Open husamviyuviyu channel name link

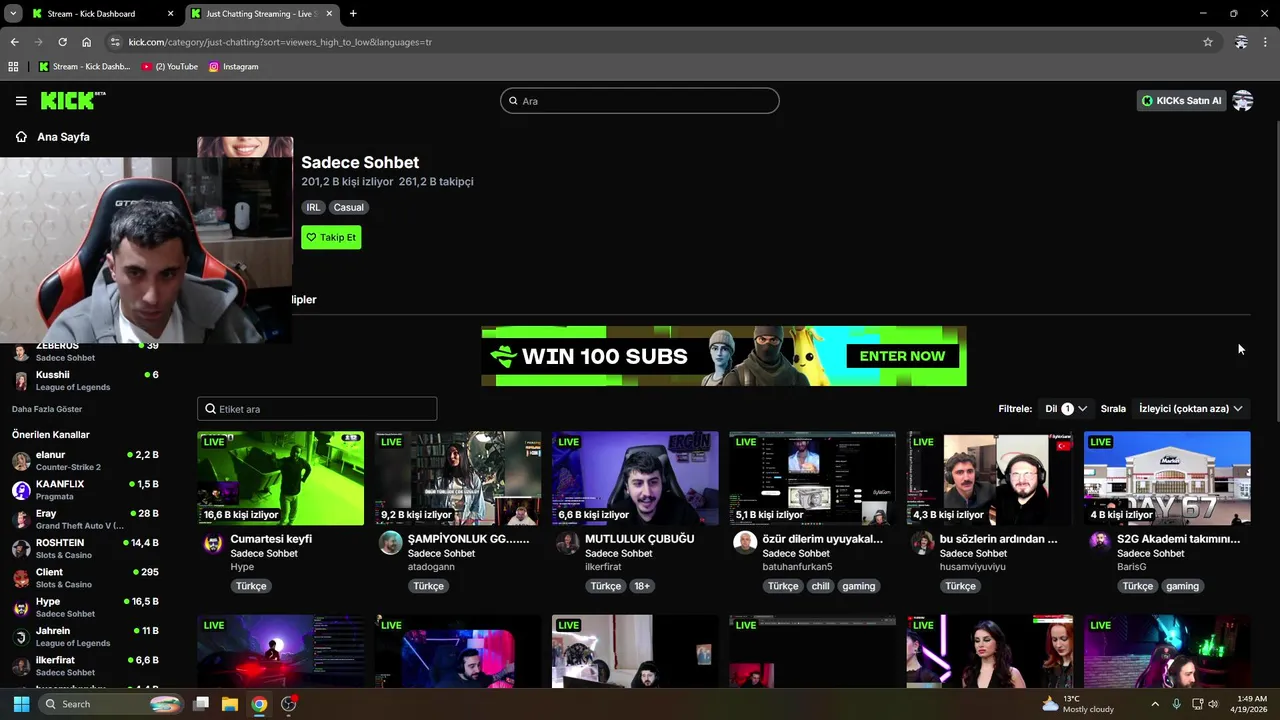[973, 567]
